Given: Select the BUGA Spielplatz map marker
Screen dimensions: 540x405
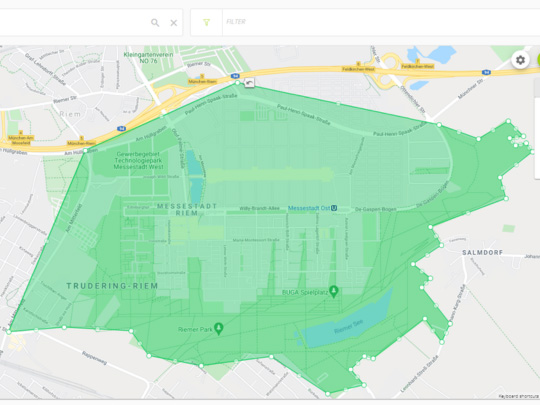Looking at the screenshot, I should click(x=333, y=291).
